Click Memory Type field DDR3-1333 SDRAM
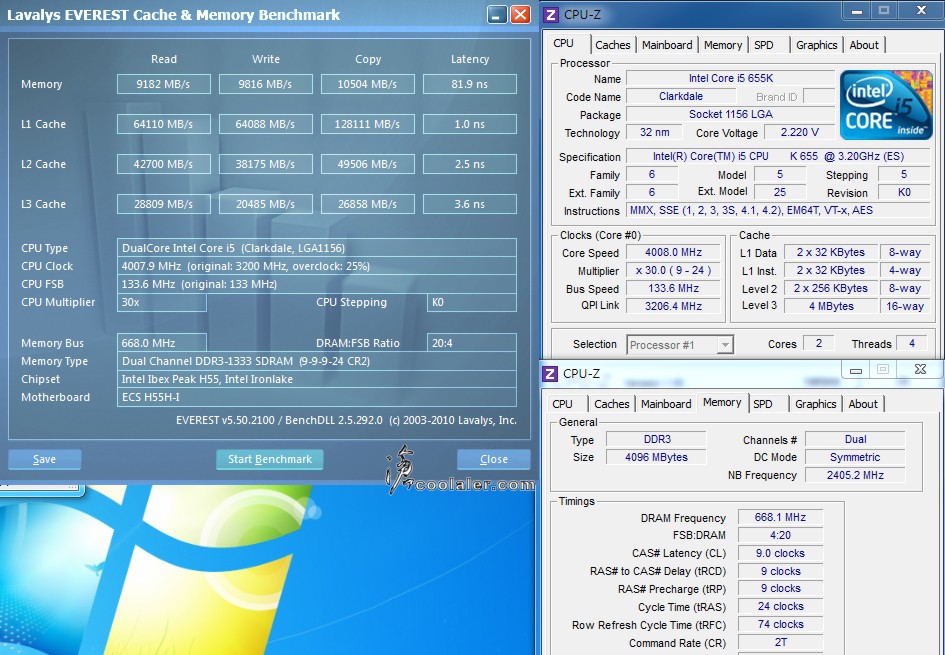Viewport: 945px width, 655px height. [316, 361]
